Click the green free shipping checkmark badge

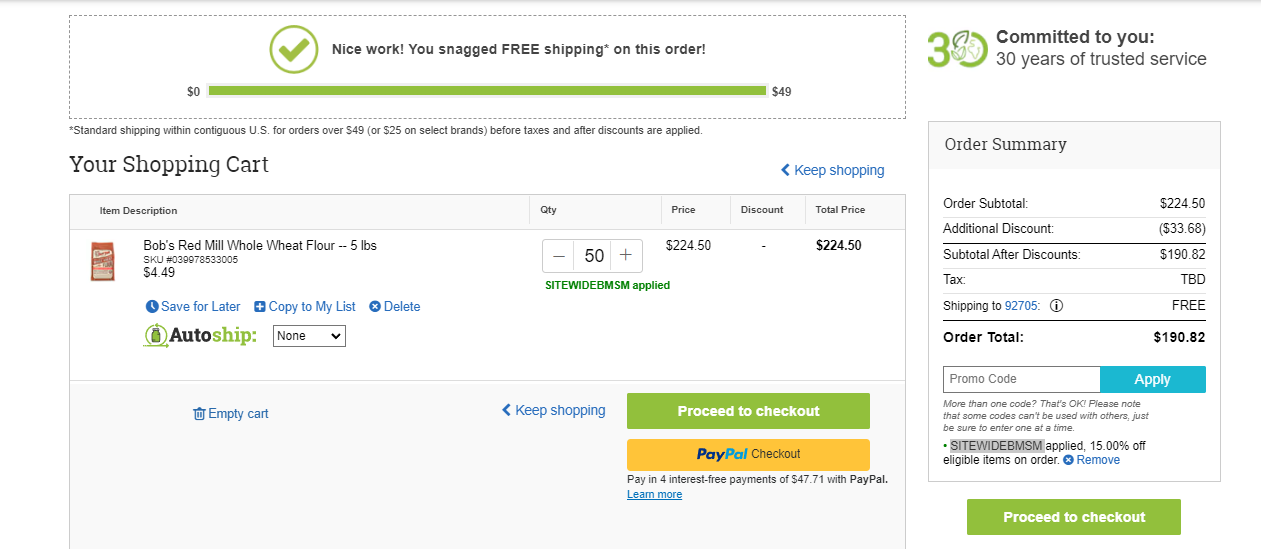coord(294,49)
